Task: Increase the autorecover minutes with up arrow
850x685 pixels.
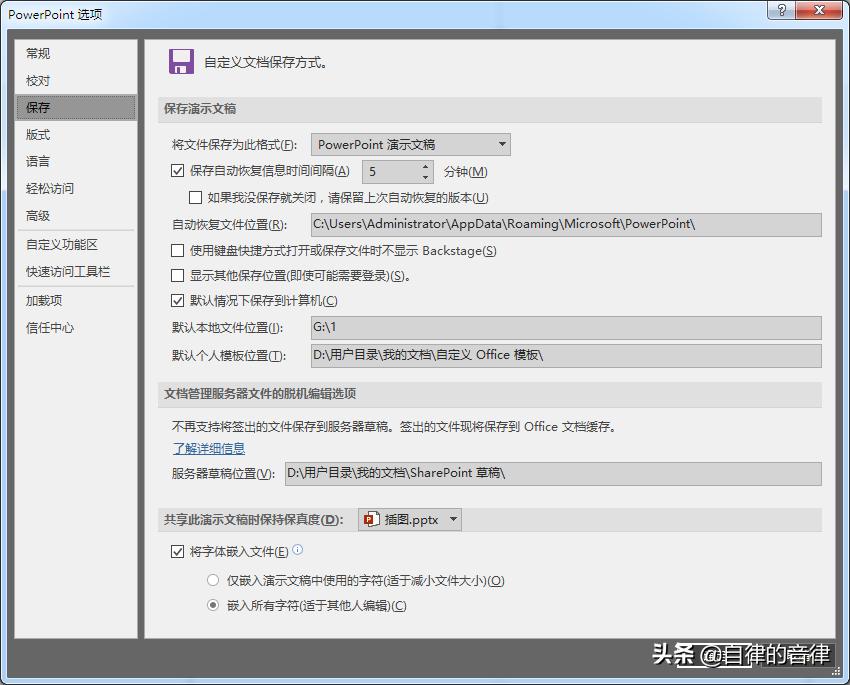Action: [426, 166]
